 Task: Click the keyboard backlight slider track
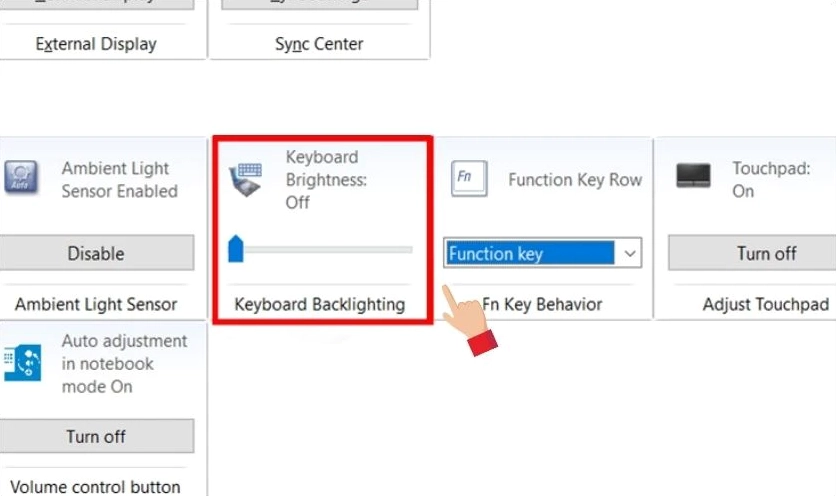pos(330,249)
